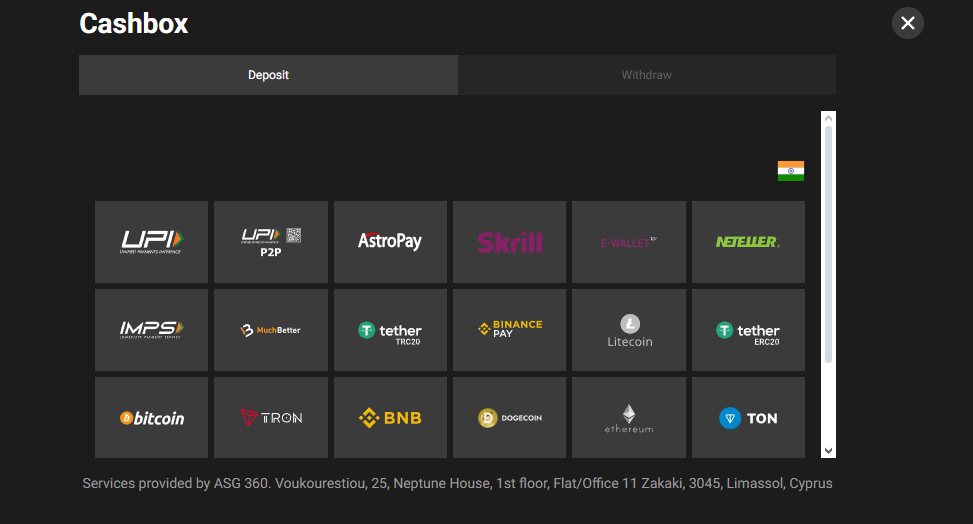Select the IMPS payment option
Image resolution: width=973 pixels, height=524 pixels.
pos(151,329)
